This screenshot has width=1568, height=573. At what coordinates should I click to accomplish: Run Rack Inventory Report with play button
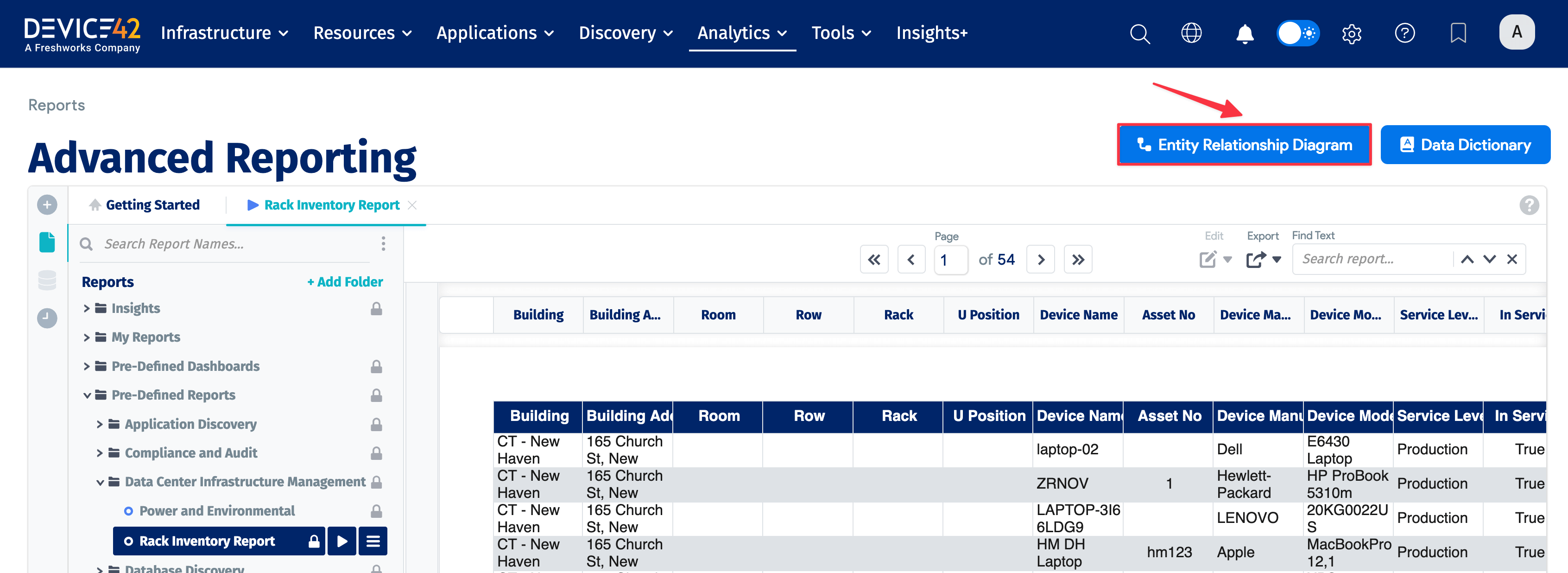click(342, 541)
